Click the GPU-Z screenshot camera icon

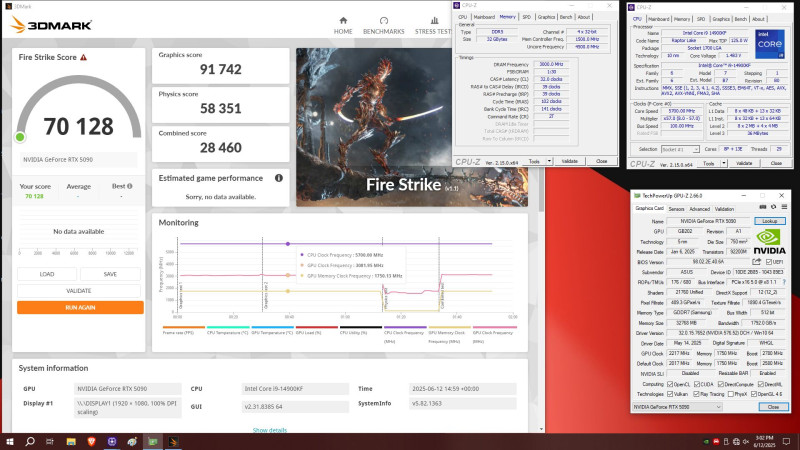(x=762, y=207)
